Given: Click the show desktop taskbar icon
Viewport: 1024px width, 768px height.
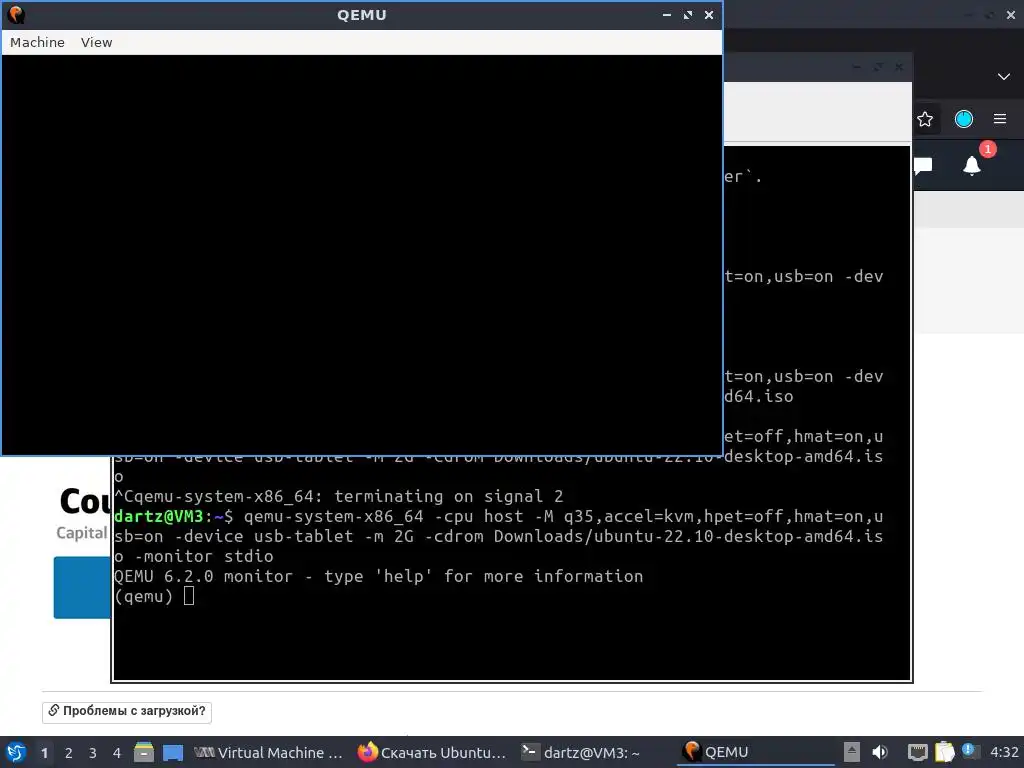Looking at the screenshot, I should pos(172,753).
